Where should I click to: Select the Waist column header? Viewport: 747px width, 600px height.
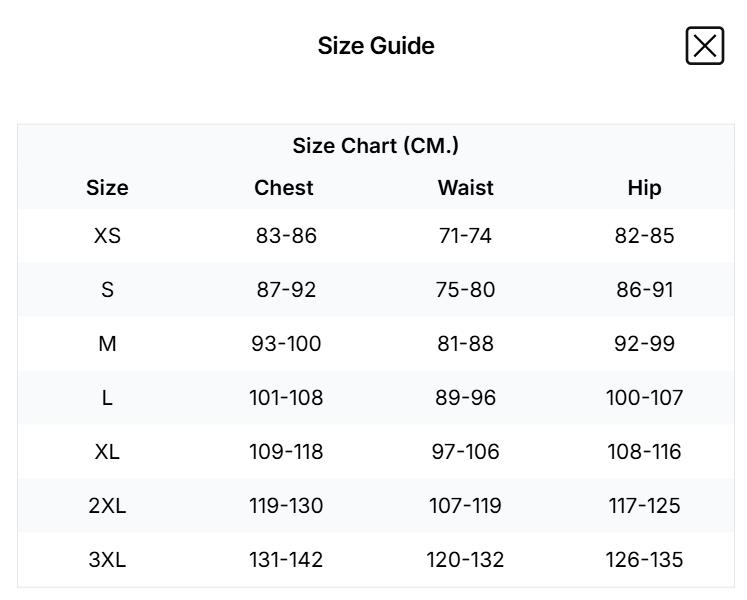coord(465,188)
